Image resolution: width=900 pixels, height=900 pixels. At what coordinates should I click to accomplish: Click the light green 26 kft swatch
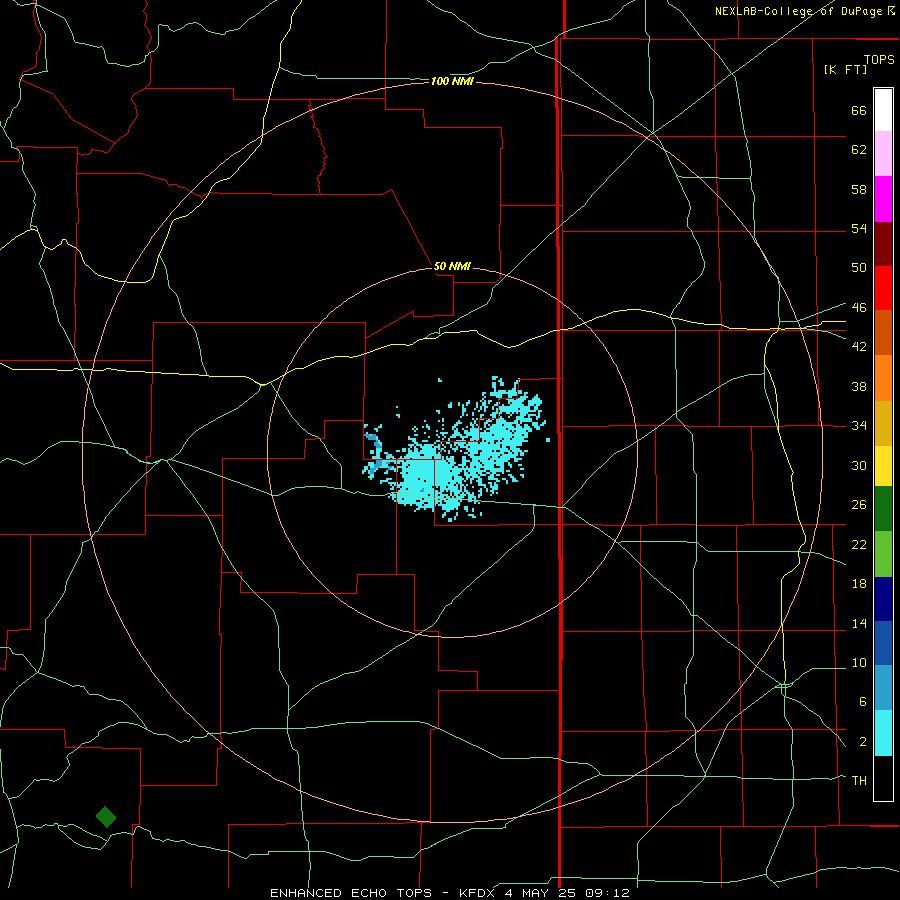pos(883,553)
